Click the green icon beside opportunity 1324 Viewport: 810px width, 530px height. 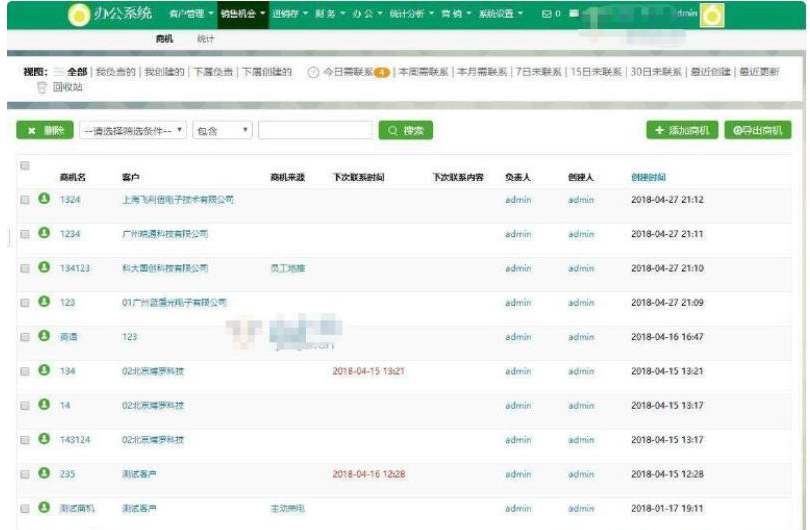pos(44,199)
